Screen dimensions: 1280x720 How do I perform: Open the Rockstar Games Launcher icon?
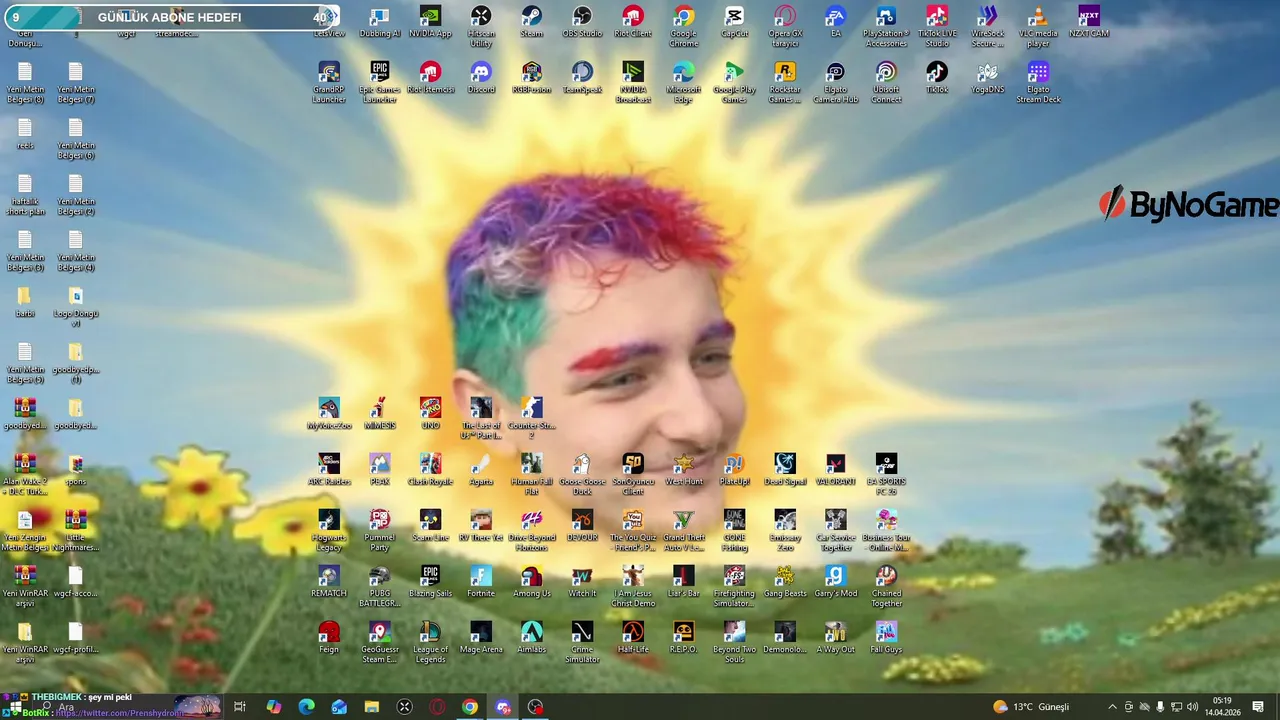pos(785,83)
